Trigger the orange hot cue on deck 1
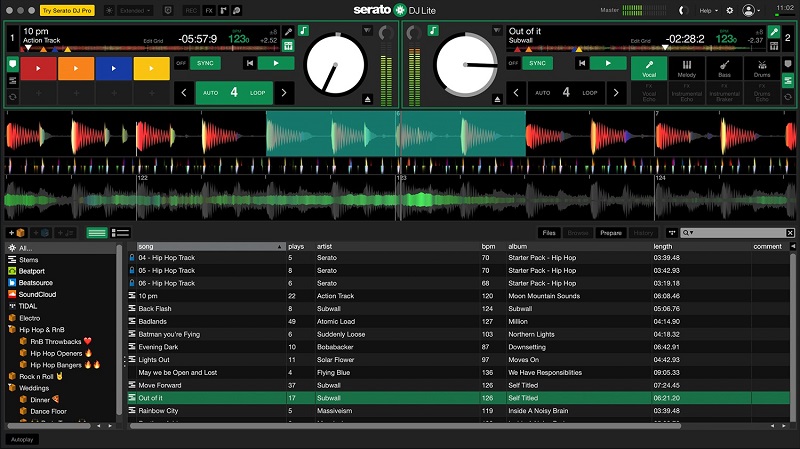 point(76,68)
